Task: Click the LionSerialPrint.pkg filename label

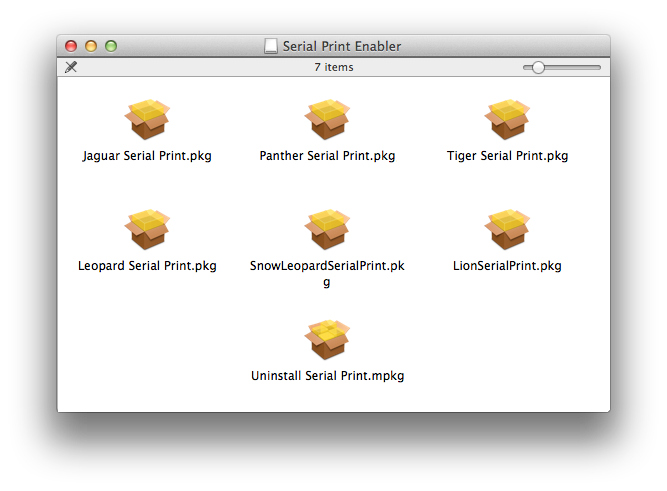Action: pyautogui.click(x=507, y=266)
